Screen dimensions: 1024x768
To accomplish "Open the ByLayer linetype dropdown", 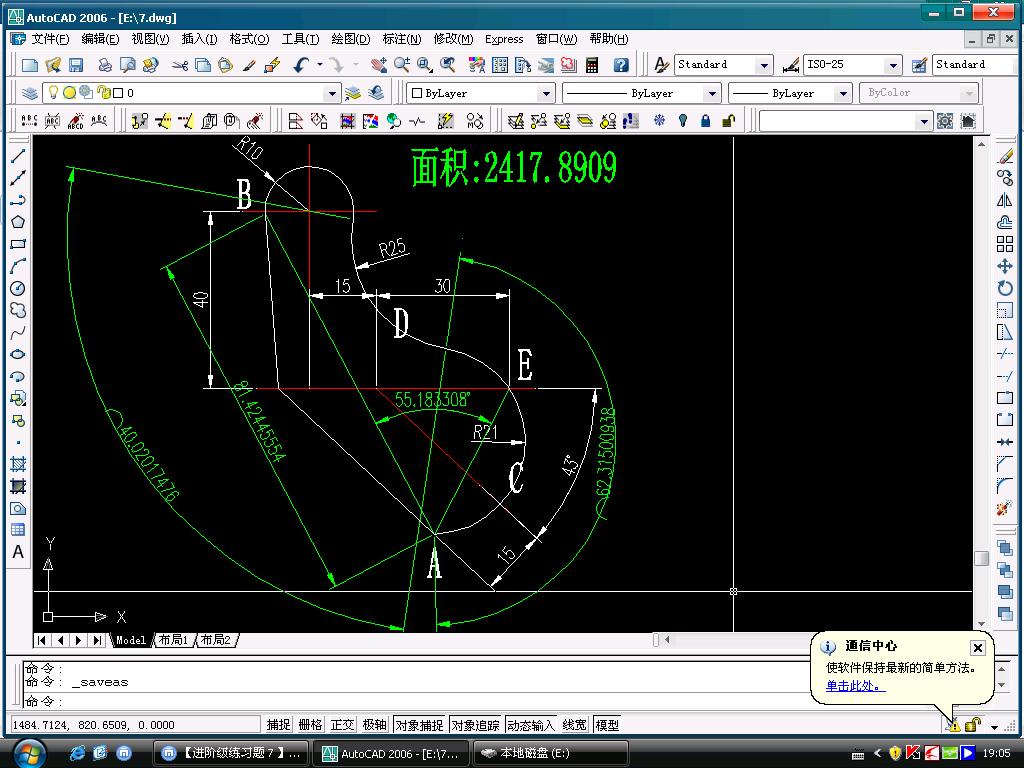I will coord(712,93).
